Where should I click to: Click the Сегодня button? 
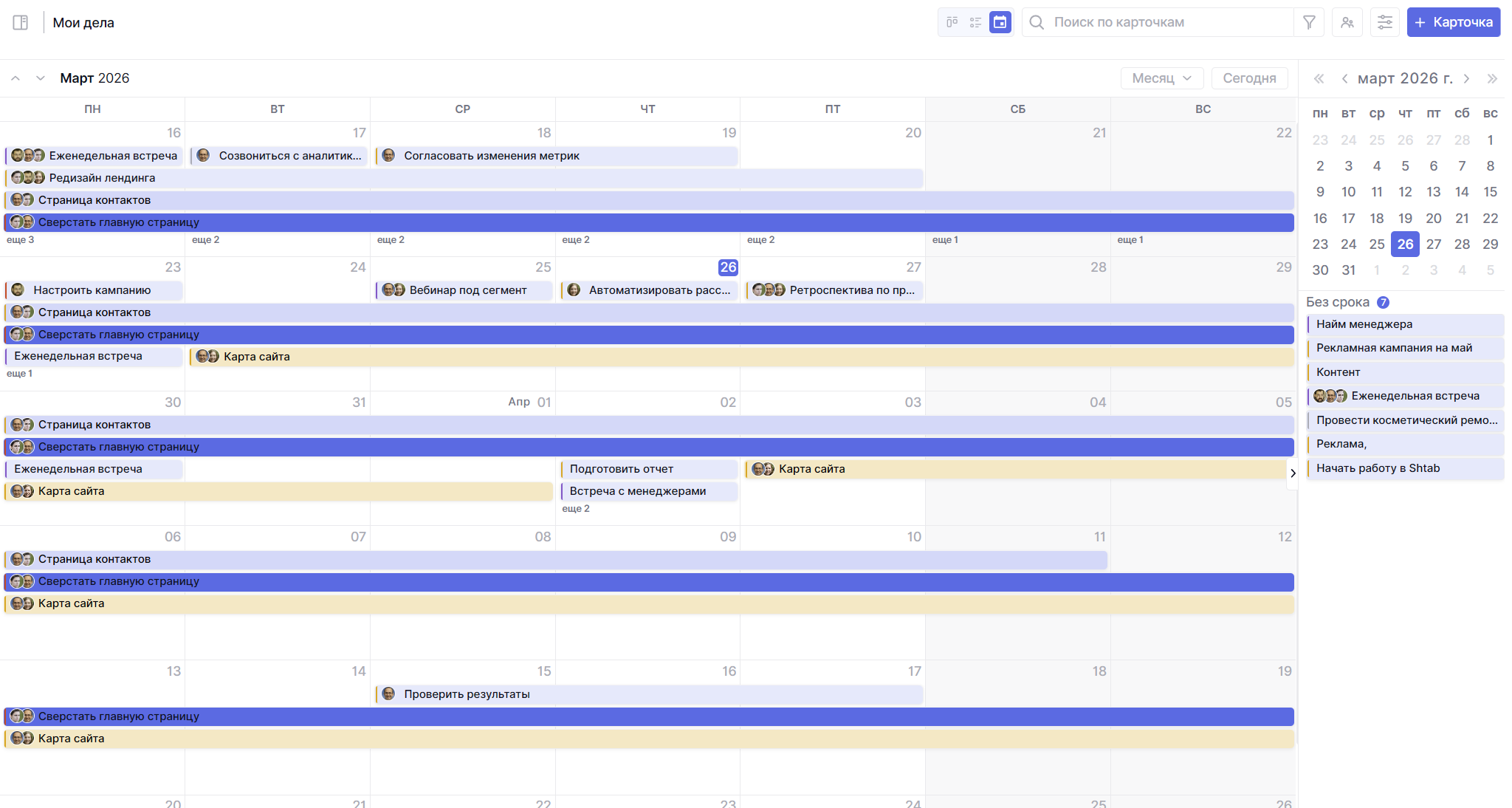(1249, 78)
